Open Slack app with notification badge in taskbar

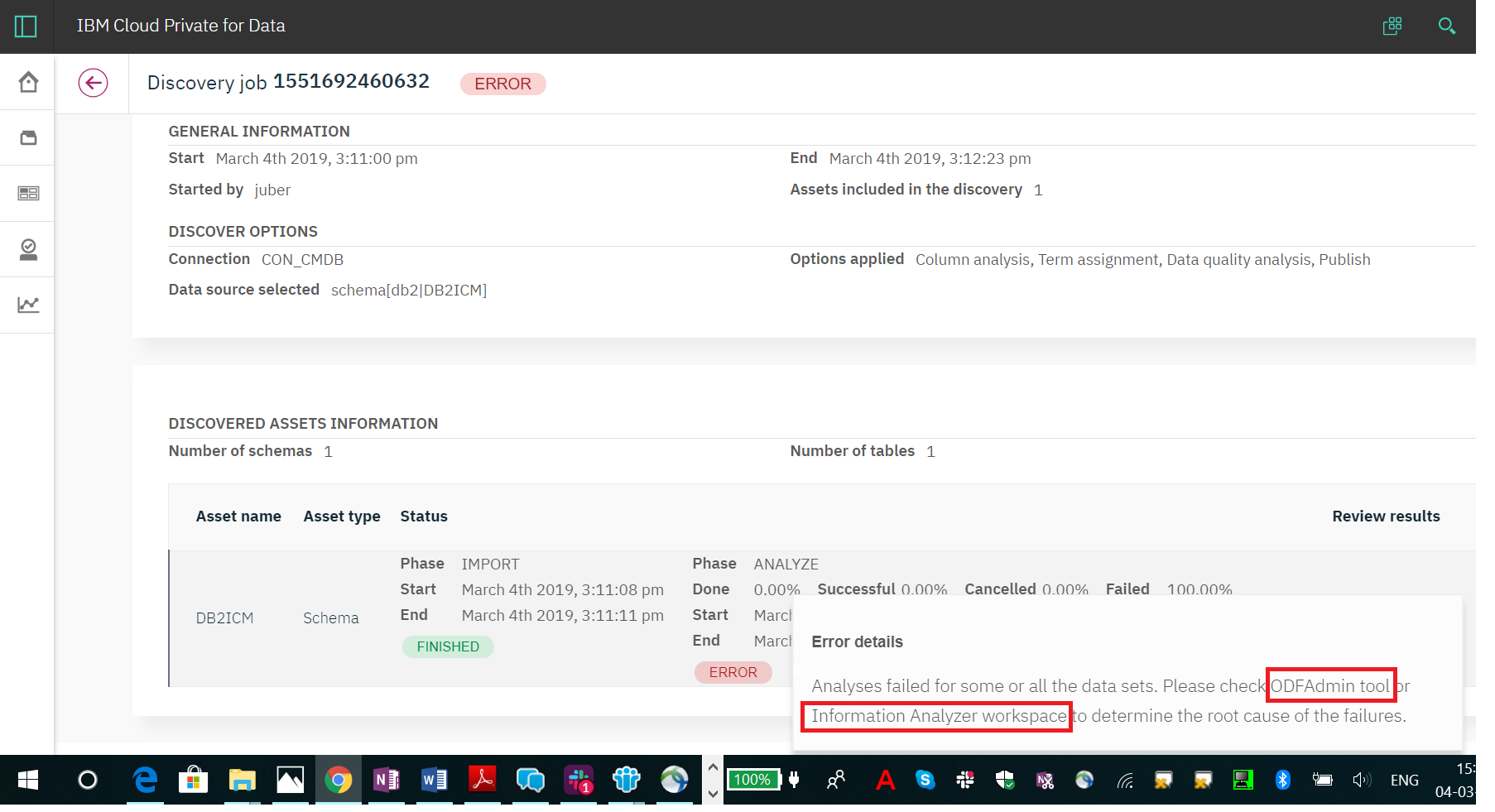pos(579,780)
